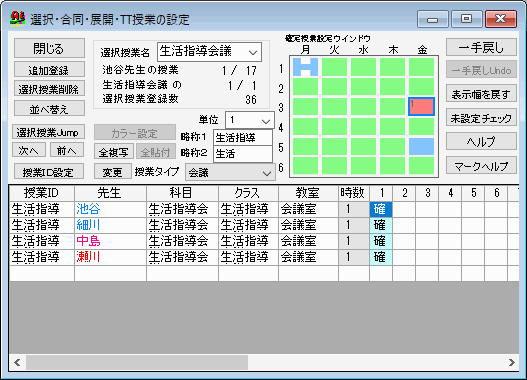
Task: Click column 2 header in period grid
Action: tap(404, 193)
